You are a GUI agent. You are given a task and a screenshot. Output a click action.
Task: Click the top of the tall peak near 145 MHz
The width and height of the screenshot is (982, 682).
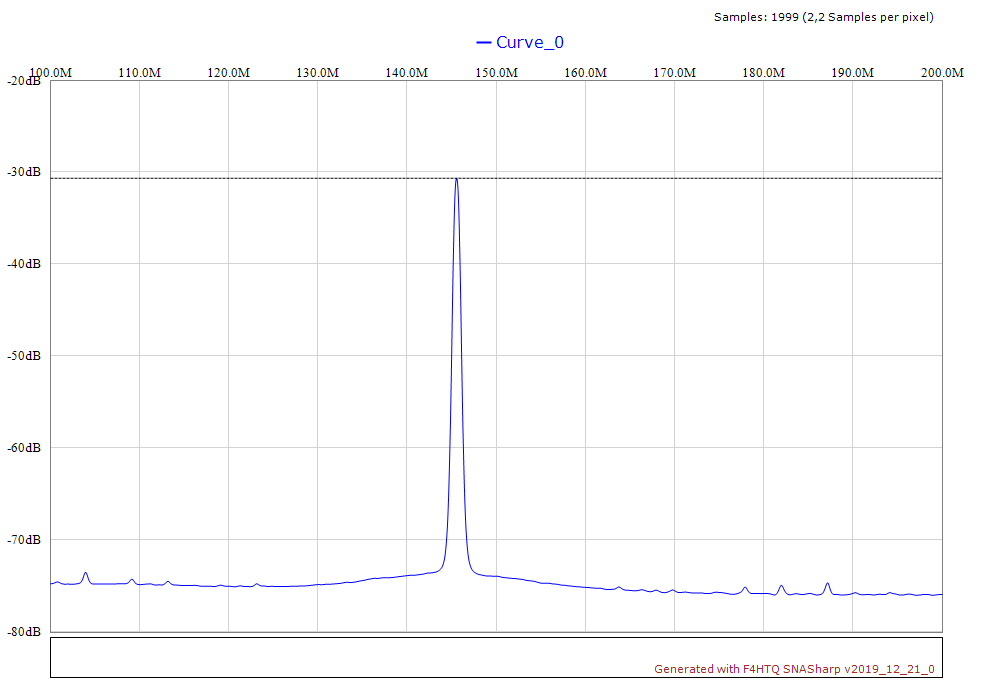pyautogui.click(x=456, y=180)
